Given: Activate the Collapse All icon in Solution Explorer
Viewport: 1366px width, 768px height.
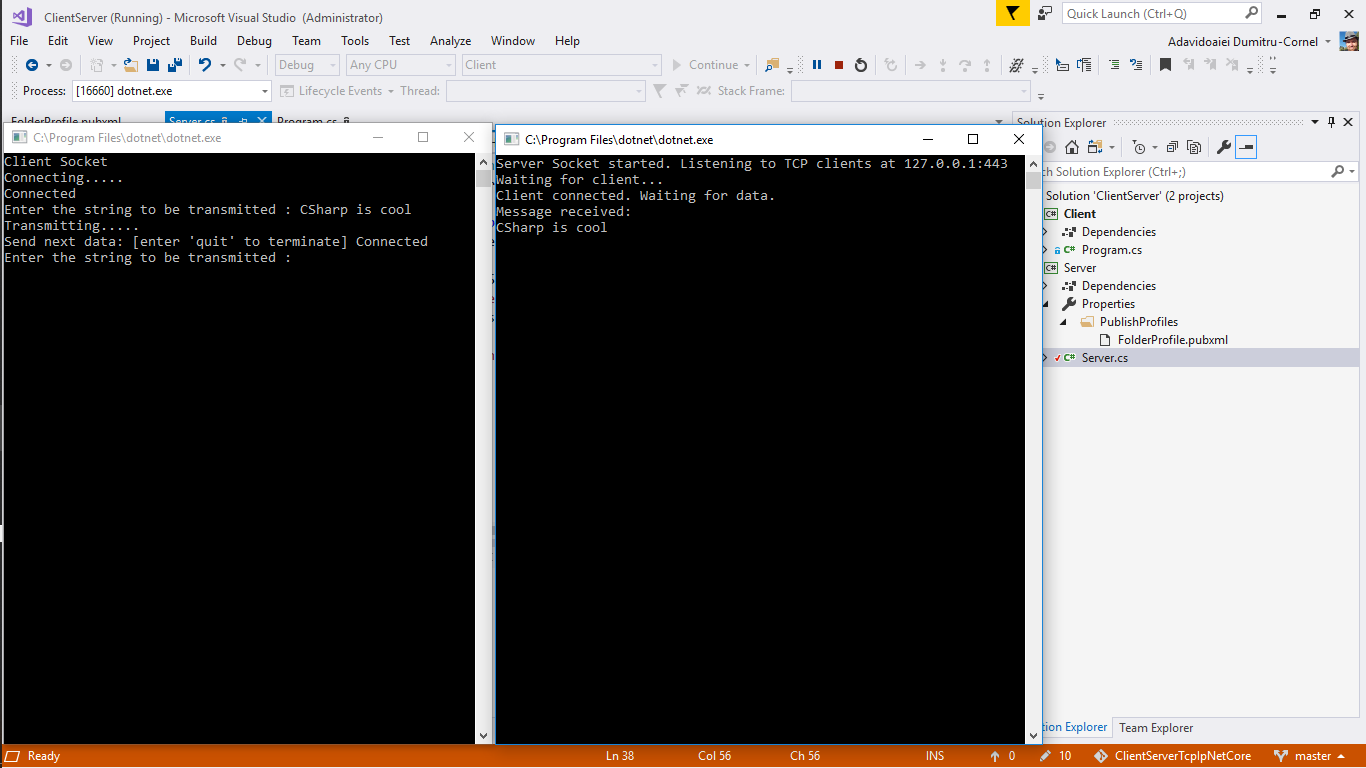Looking at the screenshot, I should point(1173,147).
